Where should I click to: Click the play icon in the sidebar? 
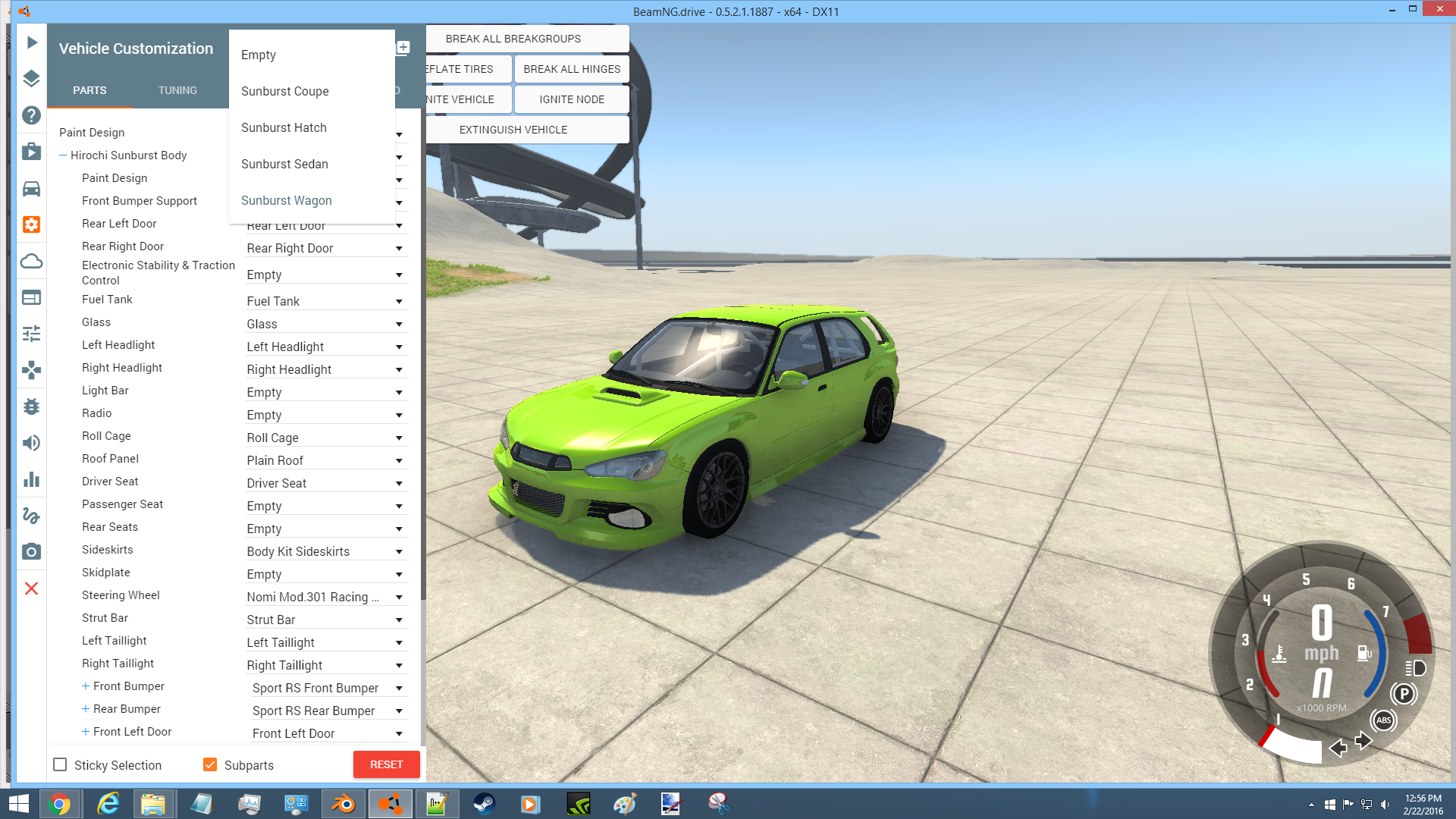pyautogui.click(x=31, y=42)
